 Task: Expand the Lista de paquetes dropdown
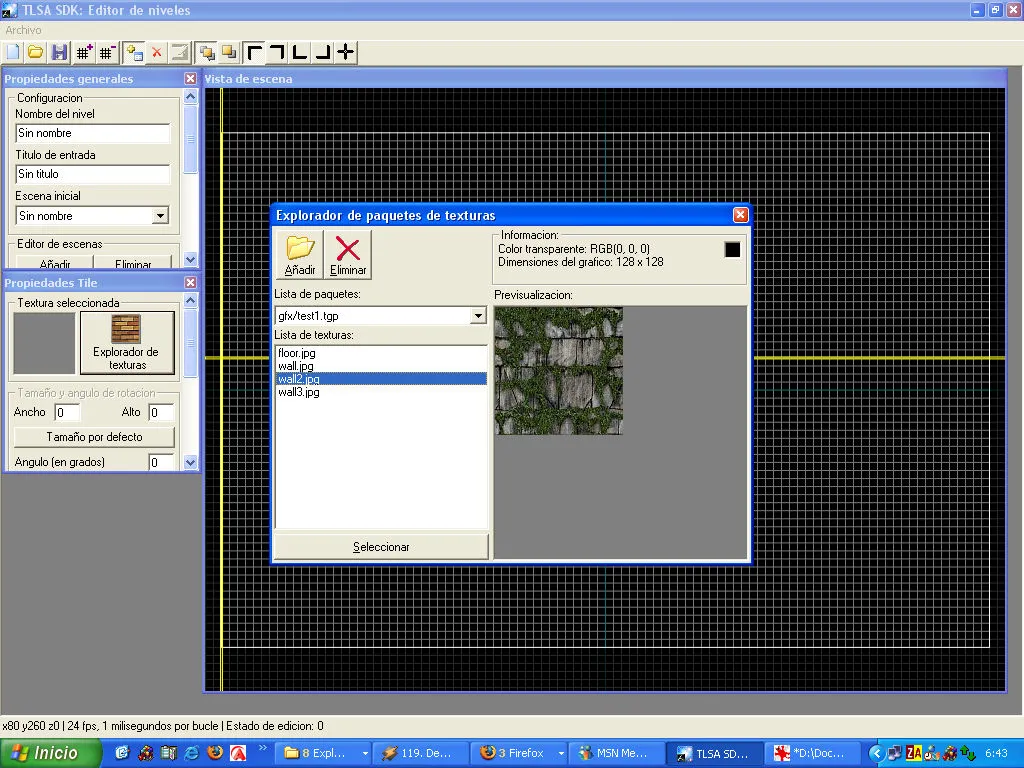click(478, 316)
